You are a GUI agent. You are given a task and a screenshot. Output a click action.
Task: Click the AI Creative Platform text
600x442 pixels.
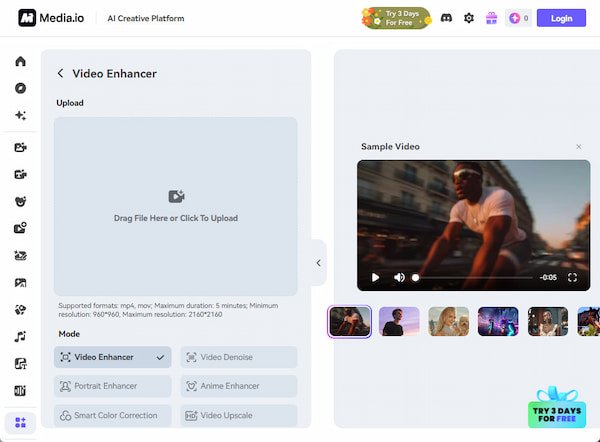(146, 18)
